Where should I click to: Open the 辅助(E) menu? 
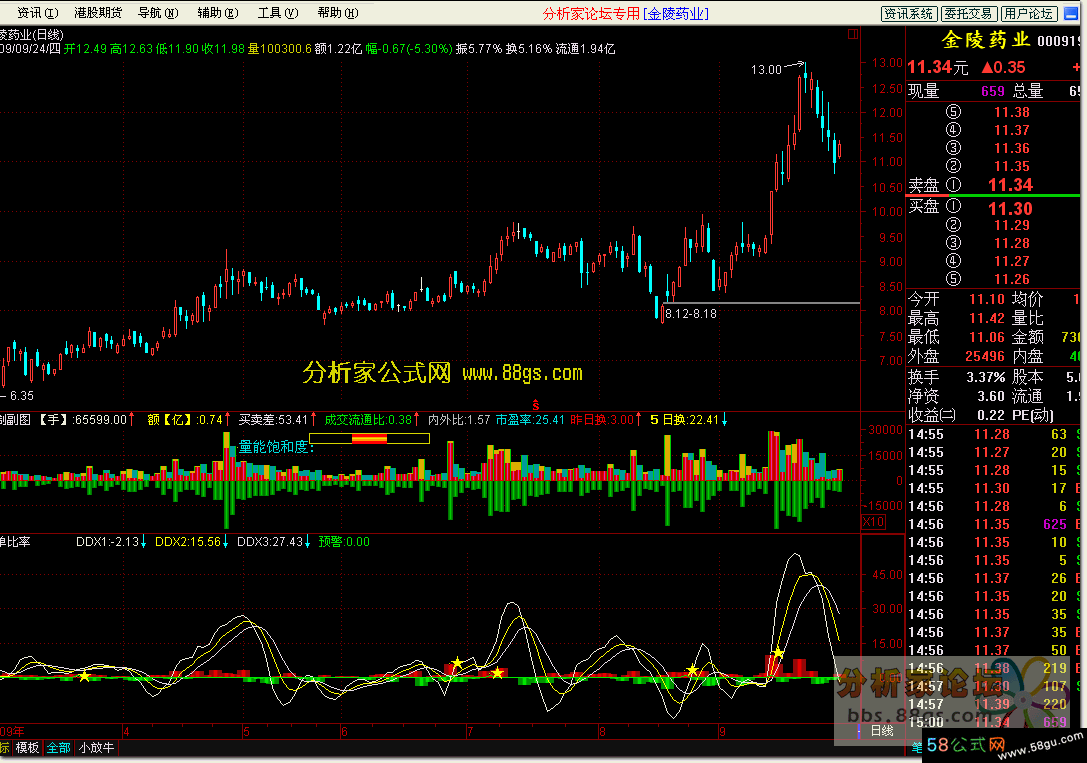[x=218, y=13]
